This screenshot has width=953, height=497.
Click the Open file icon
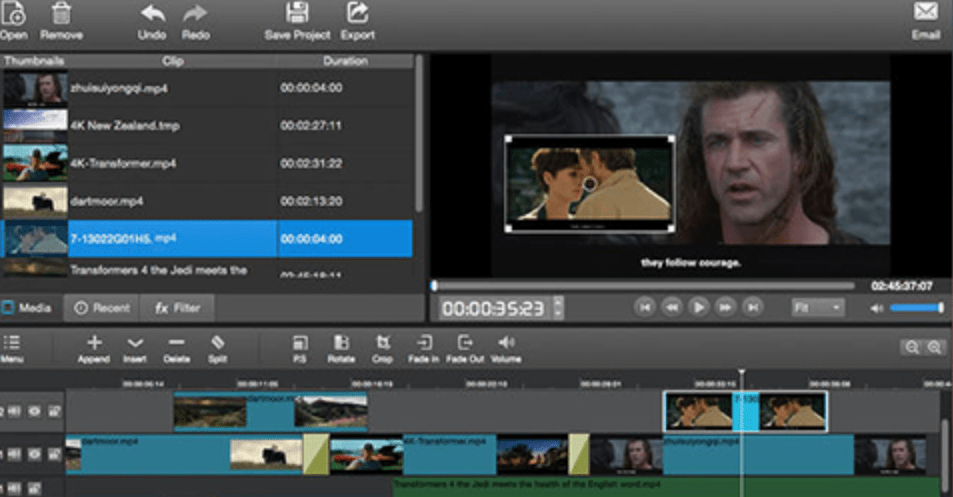click(12, 13)
